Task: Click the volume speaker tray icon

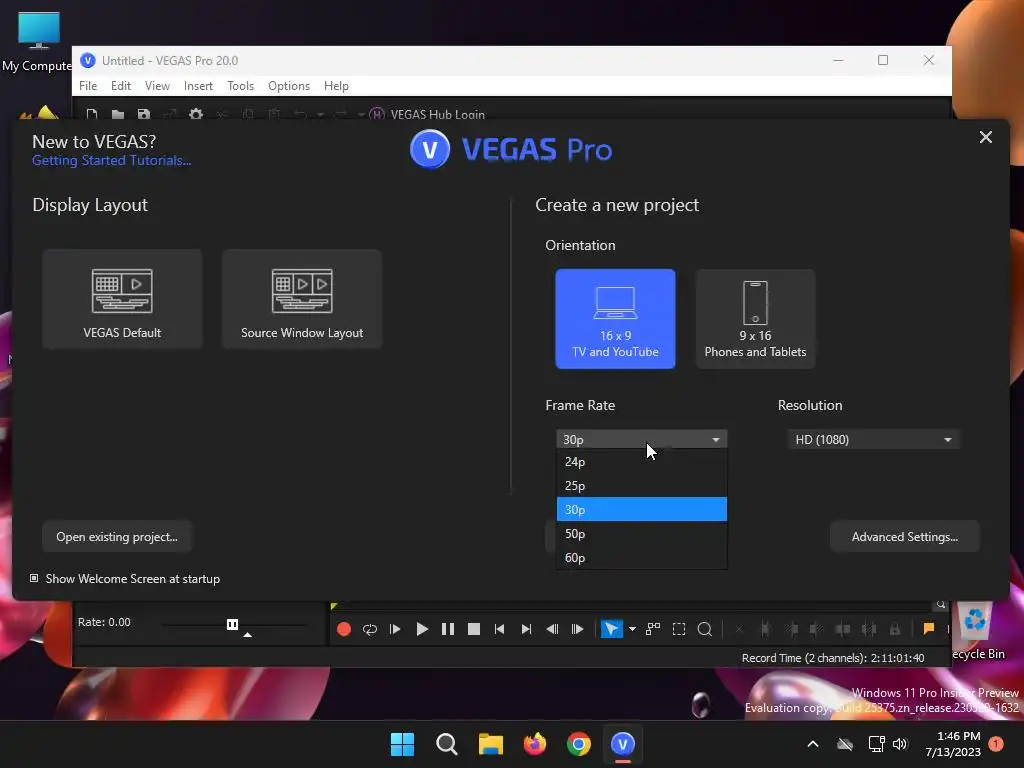Action: 901,744
